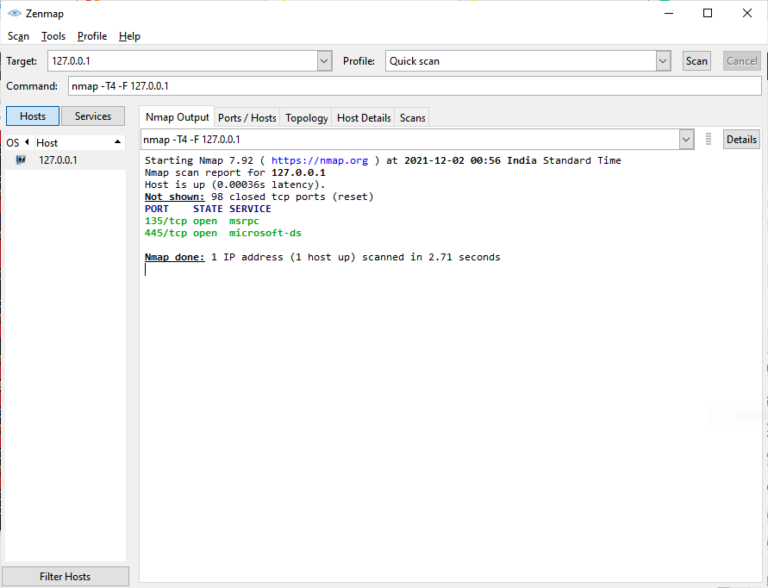Expand the scan output command dropdown
This screenshot has height=588, width=768.
686,140
